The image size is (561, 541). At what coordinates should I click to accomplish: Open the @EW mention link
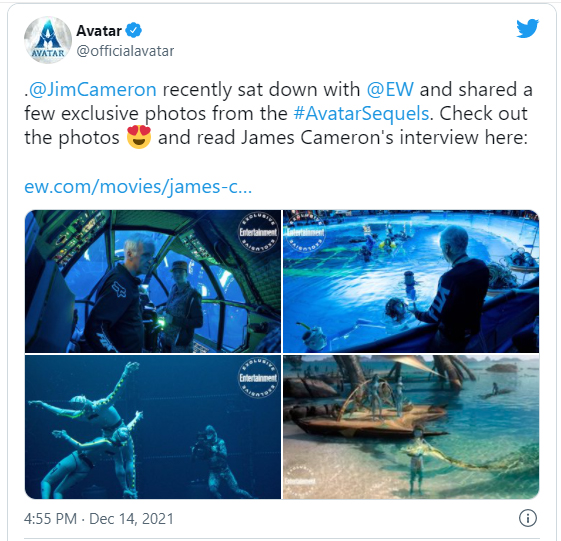click(x=390, y=89)
